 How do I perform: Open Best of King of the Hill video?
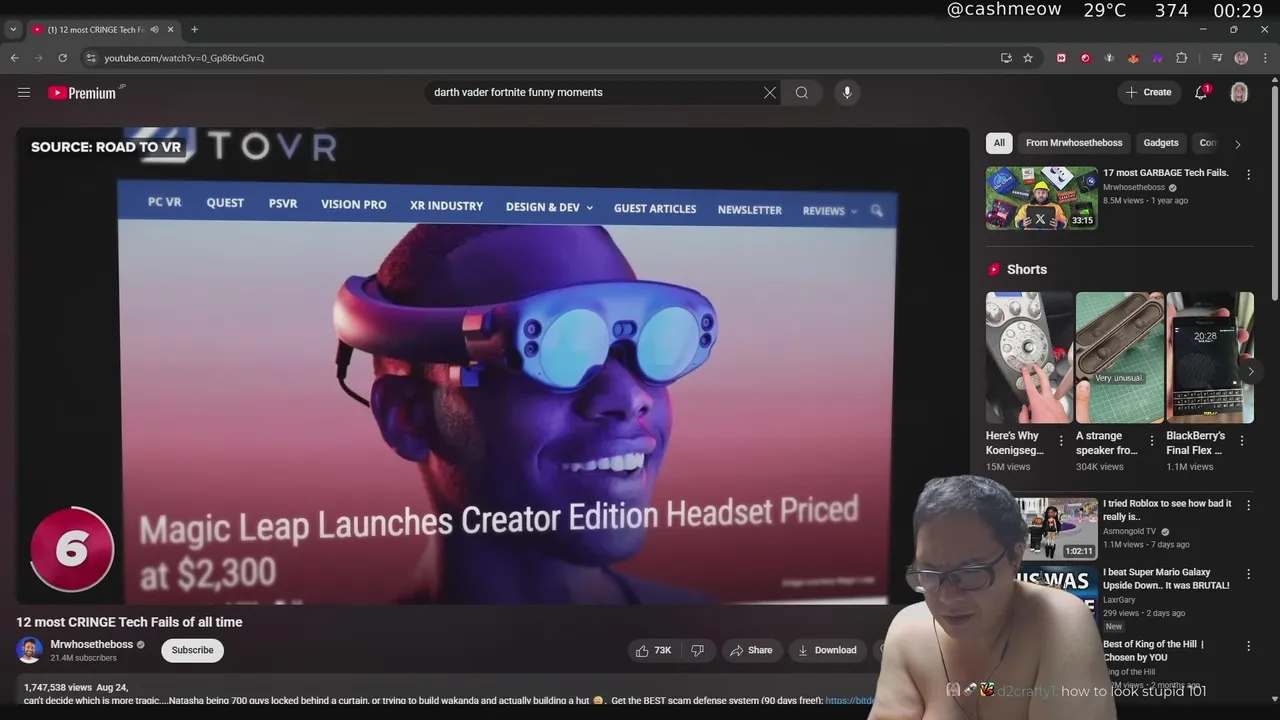click(1155, 651)
